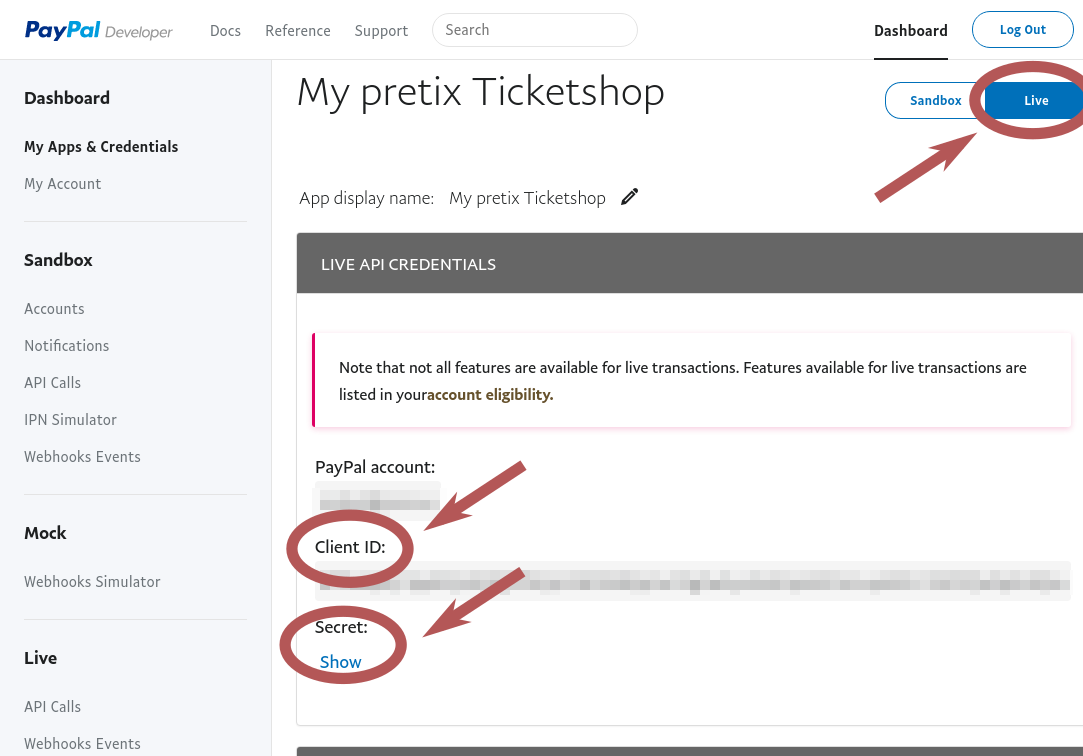Open the Support menu

coord(381,31)
